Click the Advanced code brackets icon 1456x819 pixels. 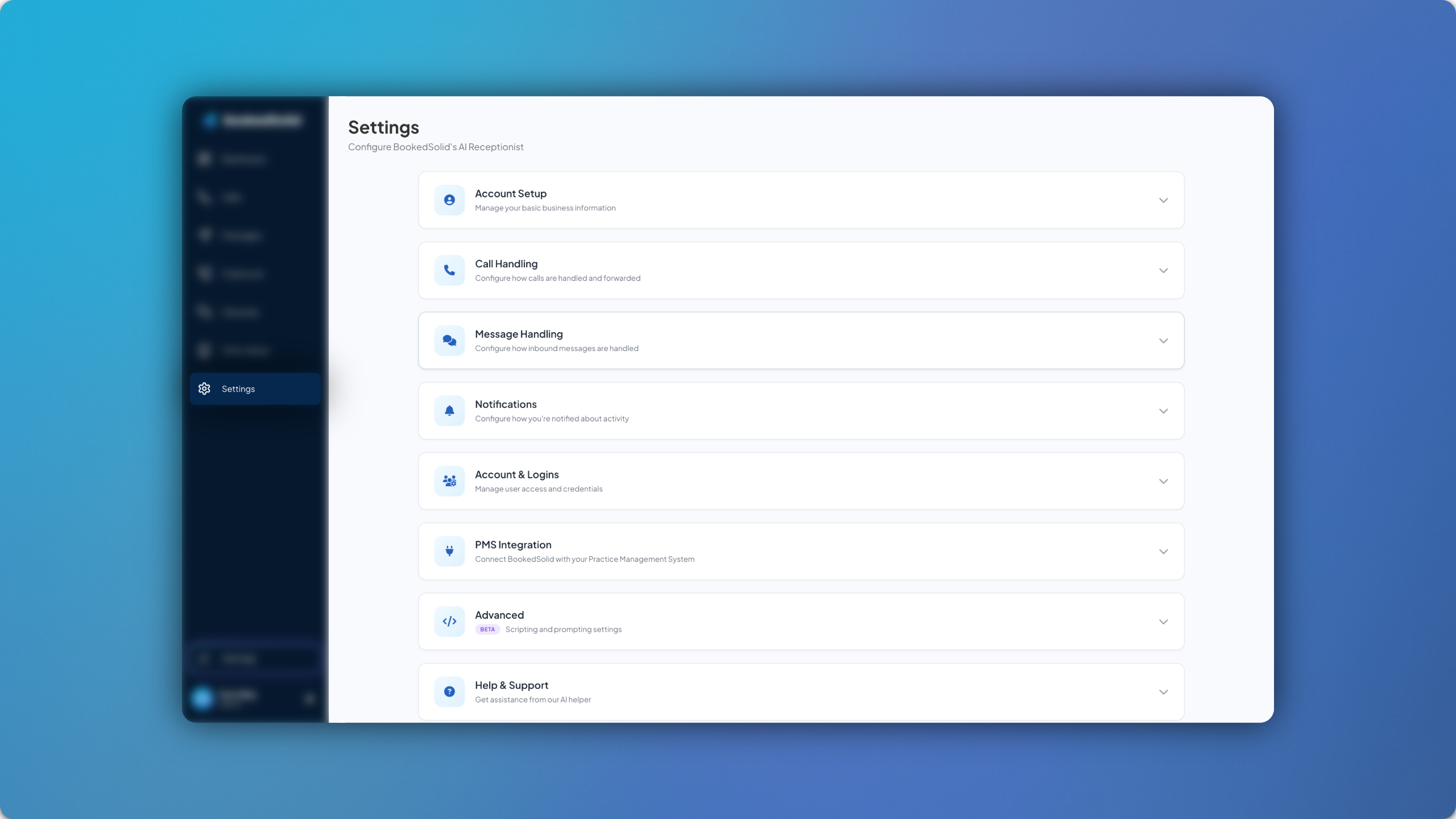coord(449,622)
